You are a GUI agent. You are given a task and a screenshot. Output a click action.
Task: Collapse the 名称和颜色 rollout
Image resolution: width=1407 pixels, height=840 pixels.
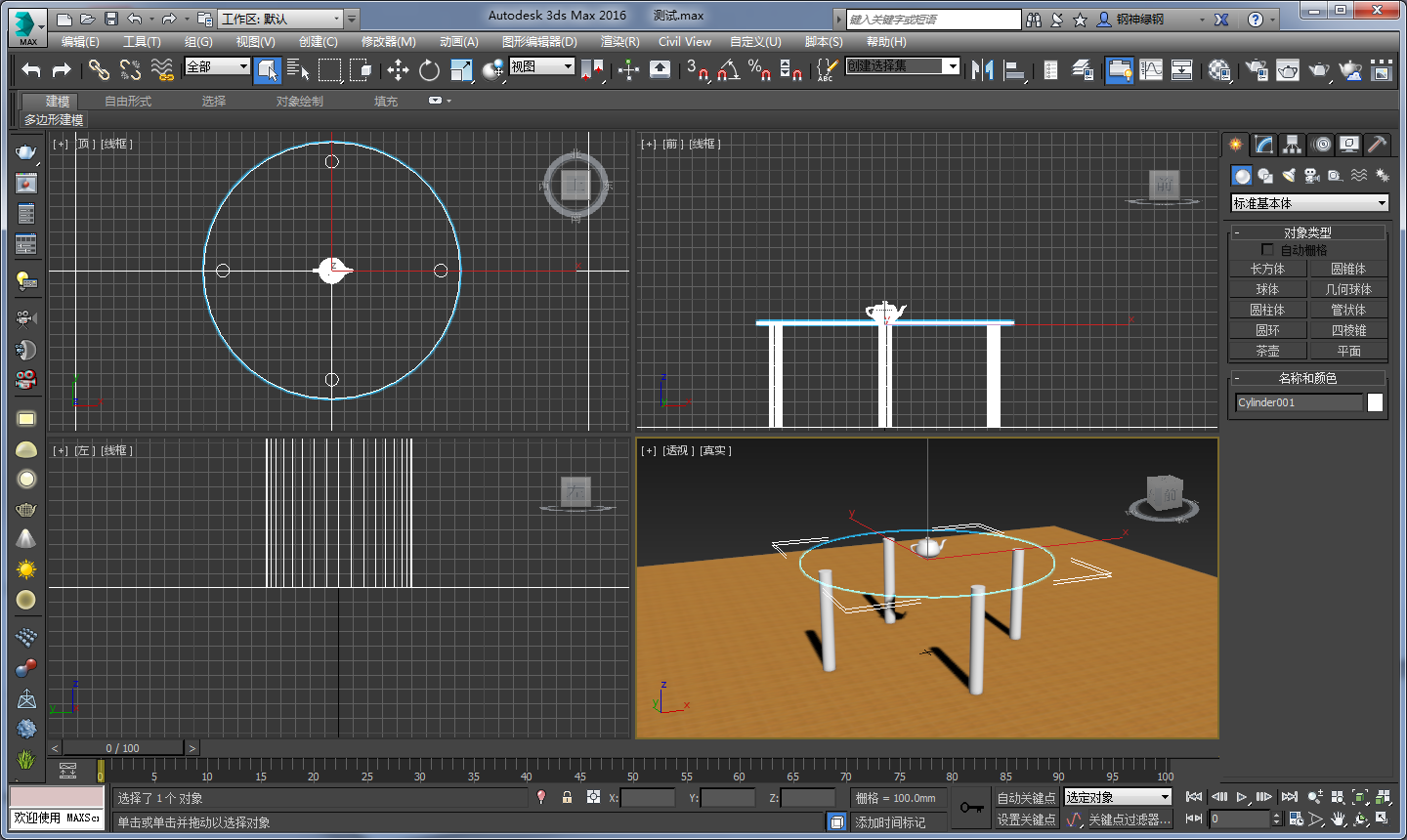coord(1307,378)
